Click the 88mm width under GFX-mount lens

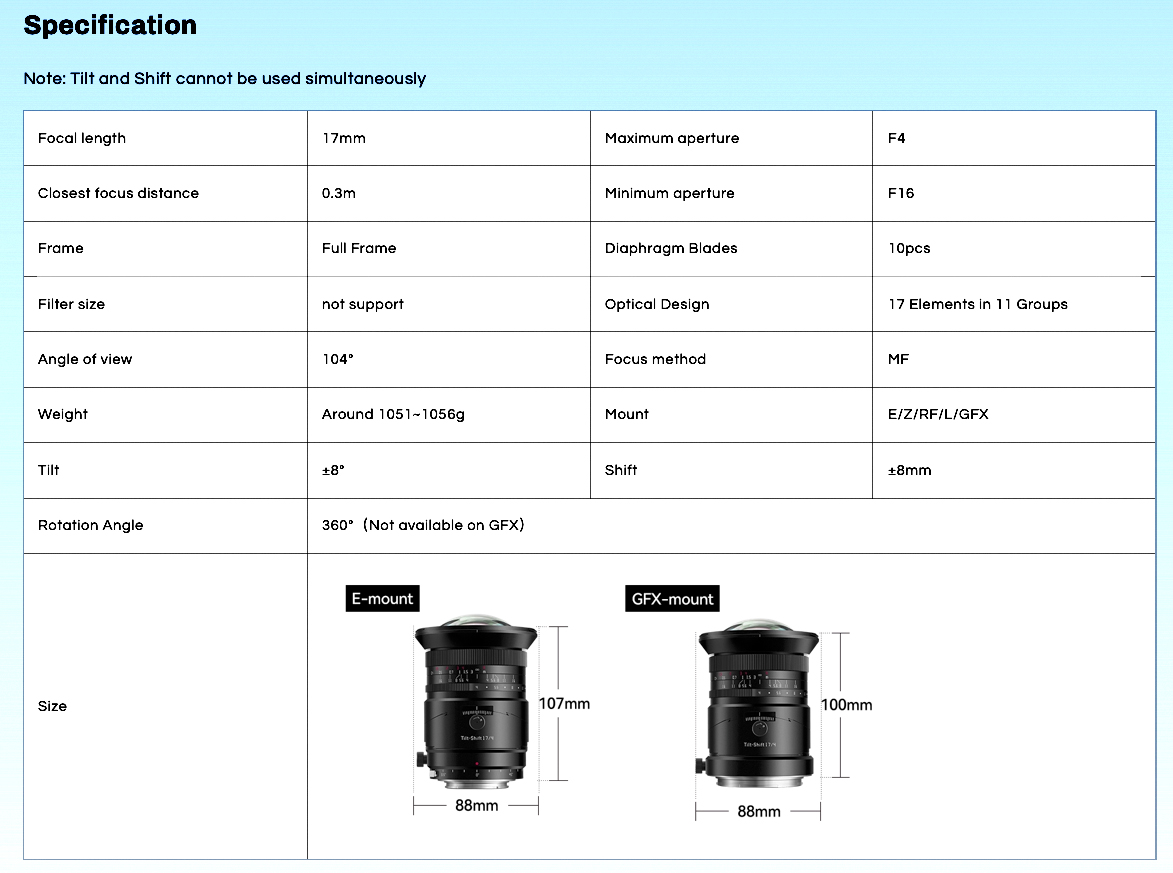pyautogui.click(x=759, y=811)
